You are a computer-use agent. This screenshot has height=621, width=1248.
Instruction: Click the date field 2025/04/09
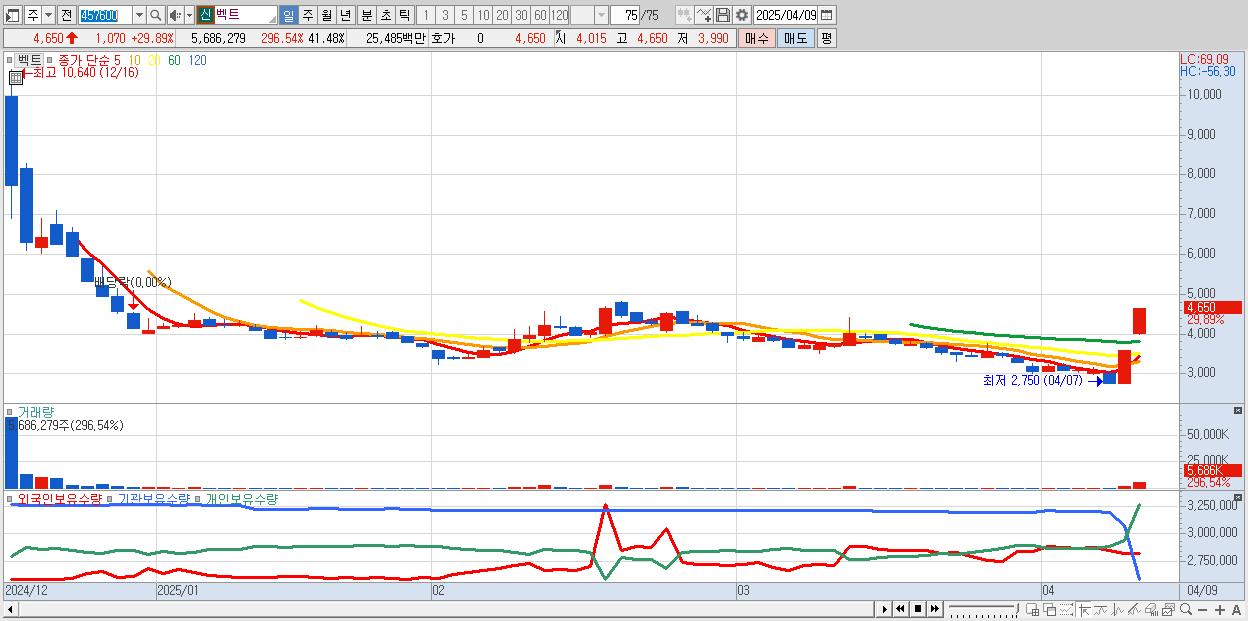785,15
